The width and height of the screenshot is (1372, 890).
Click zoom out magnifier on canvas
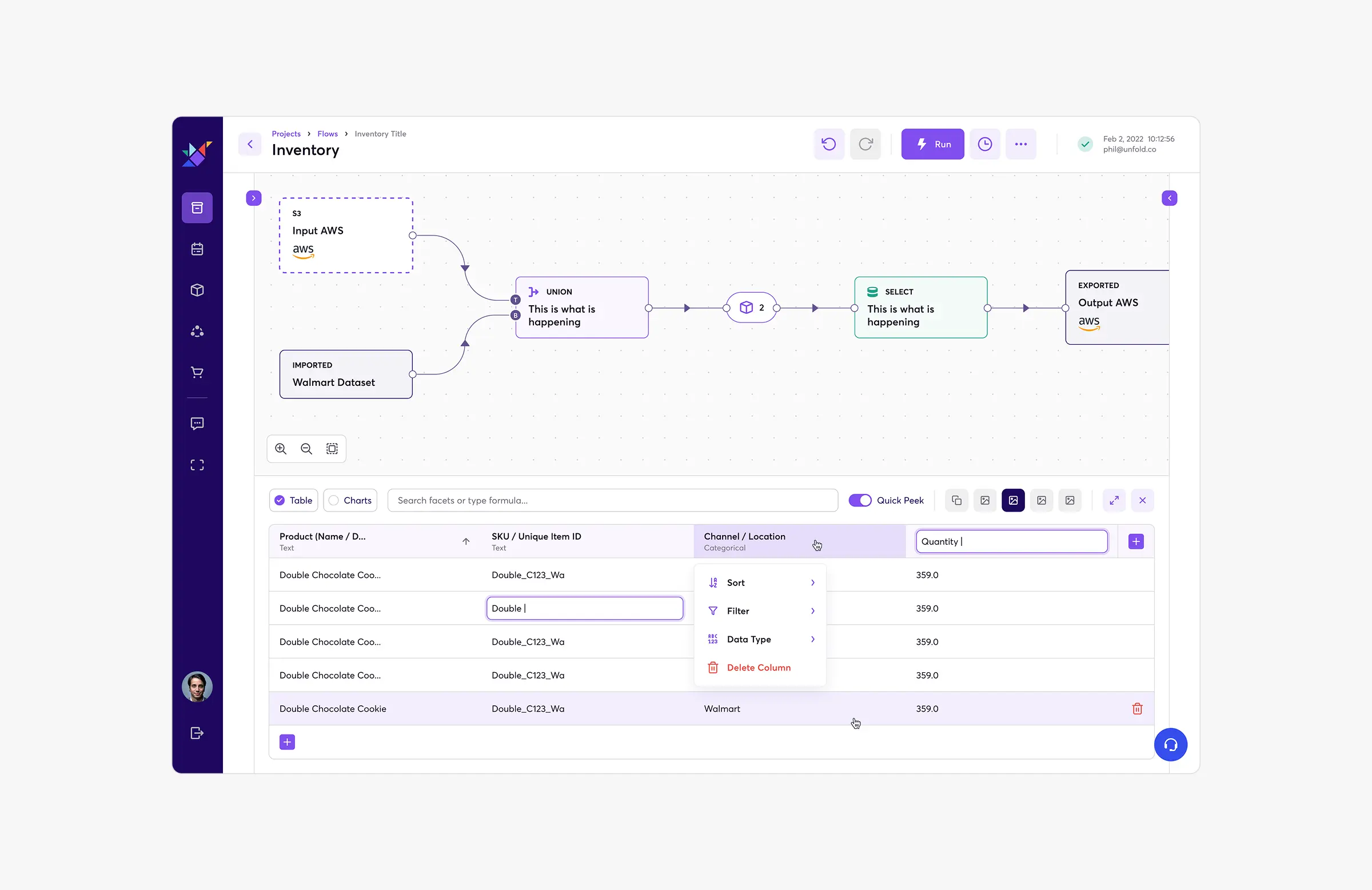point(306,449)
